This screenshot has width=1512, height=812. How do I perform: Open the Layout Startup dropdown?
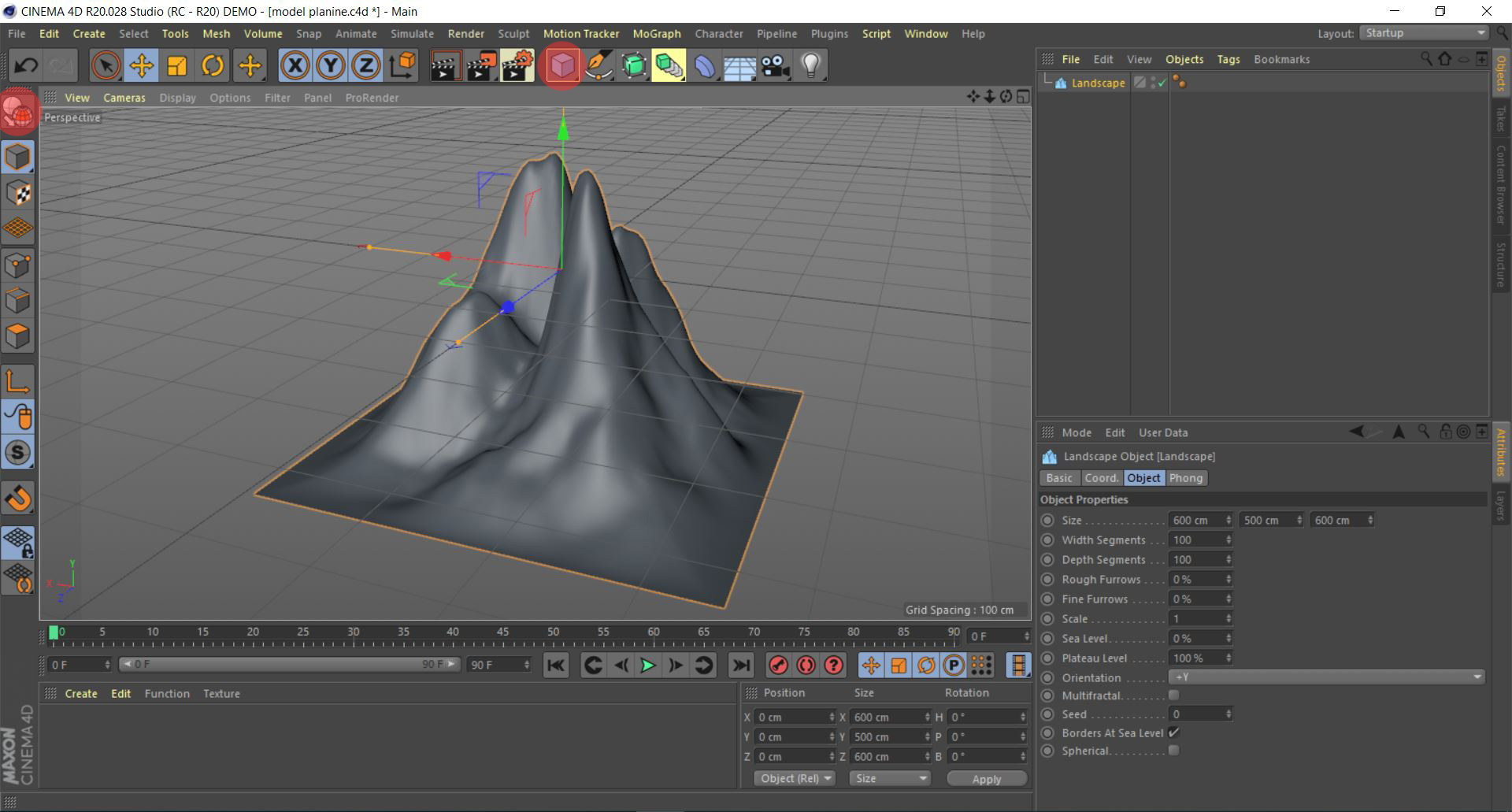point(1425,33)
